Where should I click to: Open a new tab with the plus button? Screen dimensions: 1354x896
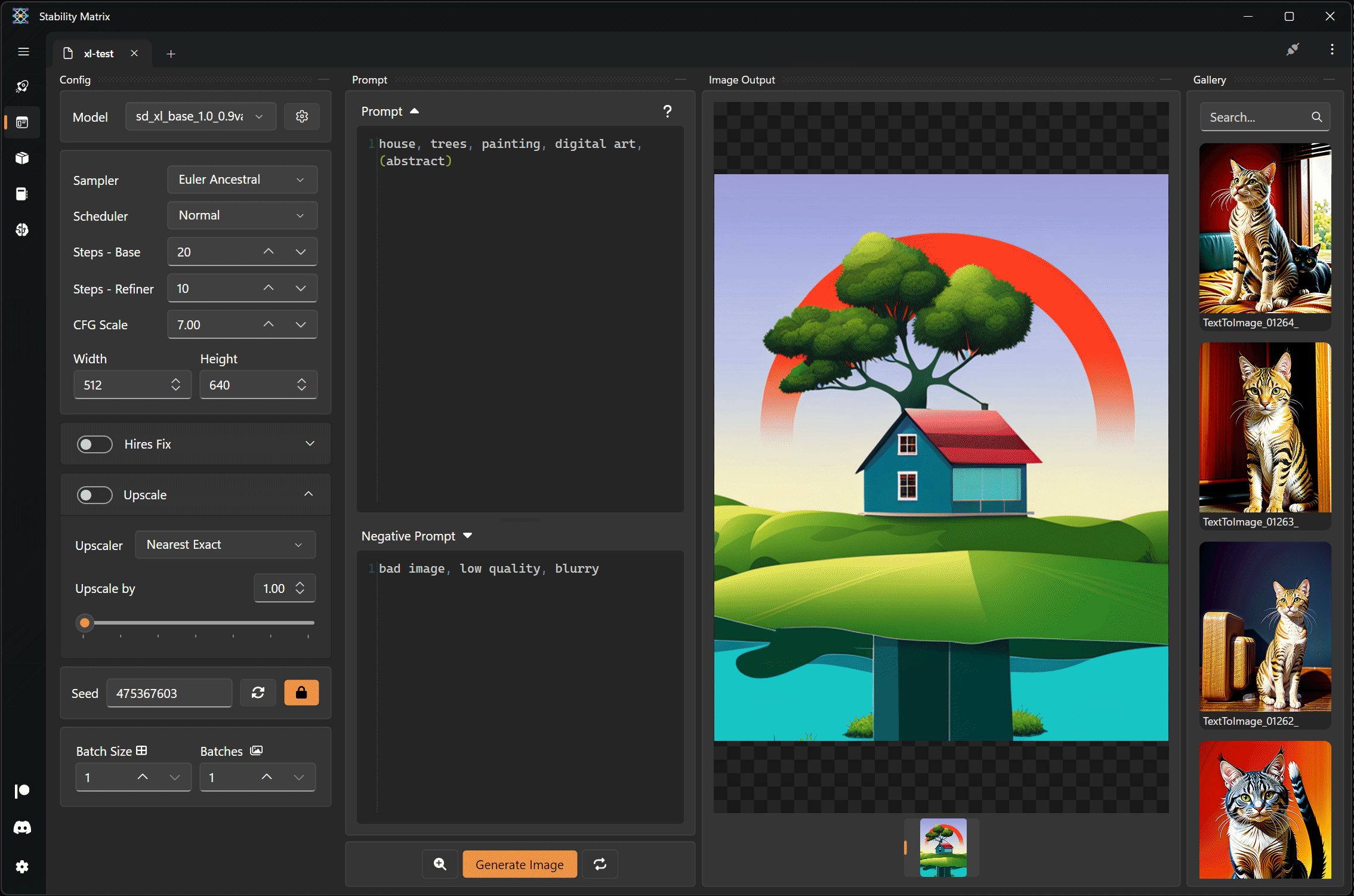tap(171, 53)
